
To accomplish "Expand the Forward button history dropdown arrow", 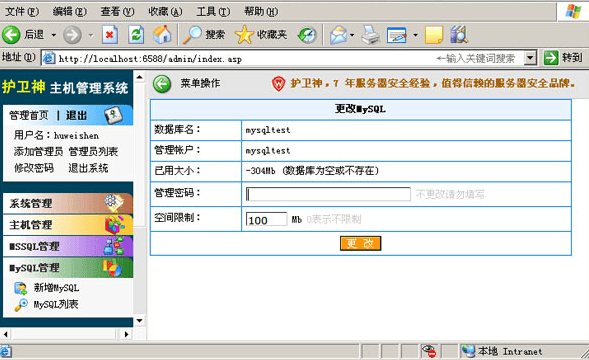I will (x=91, y=35).
